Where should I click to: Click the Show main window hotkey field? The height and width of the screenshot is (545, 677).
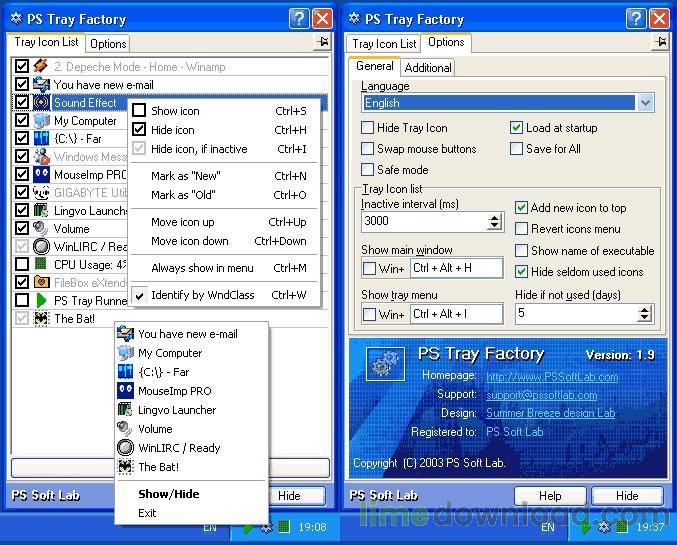pyautogui.click(x=455, y=268)
